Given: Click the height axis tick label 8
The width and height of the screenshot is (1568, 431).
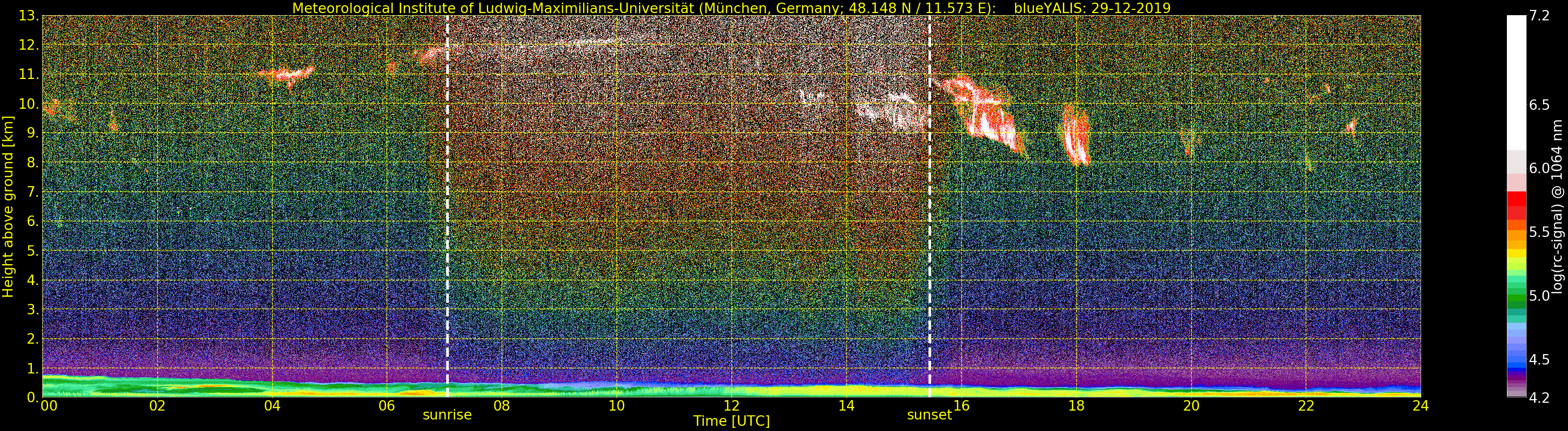Looking at the screenshot, I should pyautogui.click(x=32, y=163).
